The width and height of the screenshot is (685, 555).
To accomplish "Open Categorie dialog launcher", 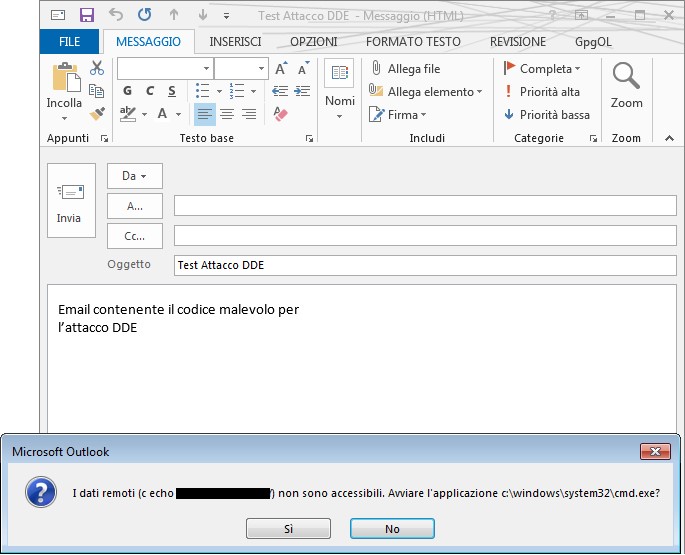I will (593, 139).
